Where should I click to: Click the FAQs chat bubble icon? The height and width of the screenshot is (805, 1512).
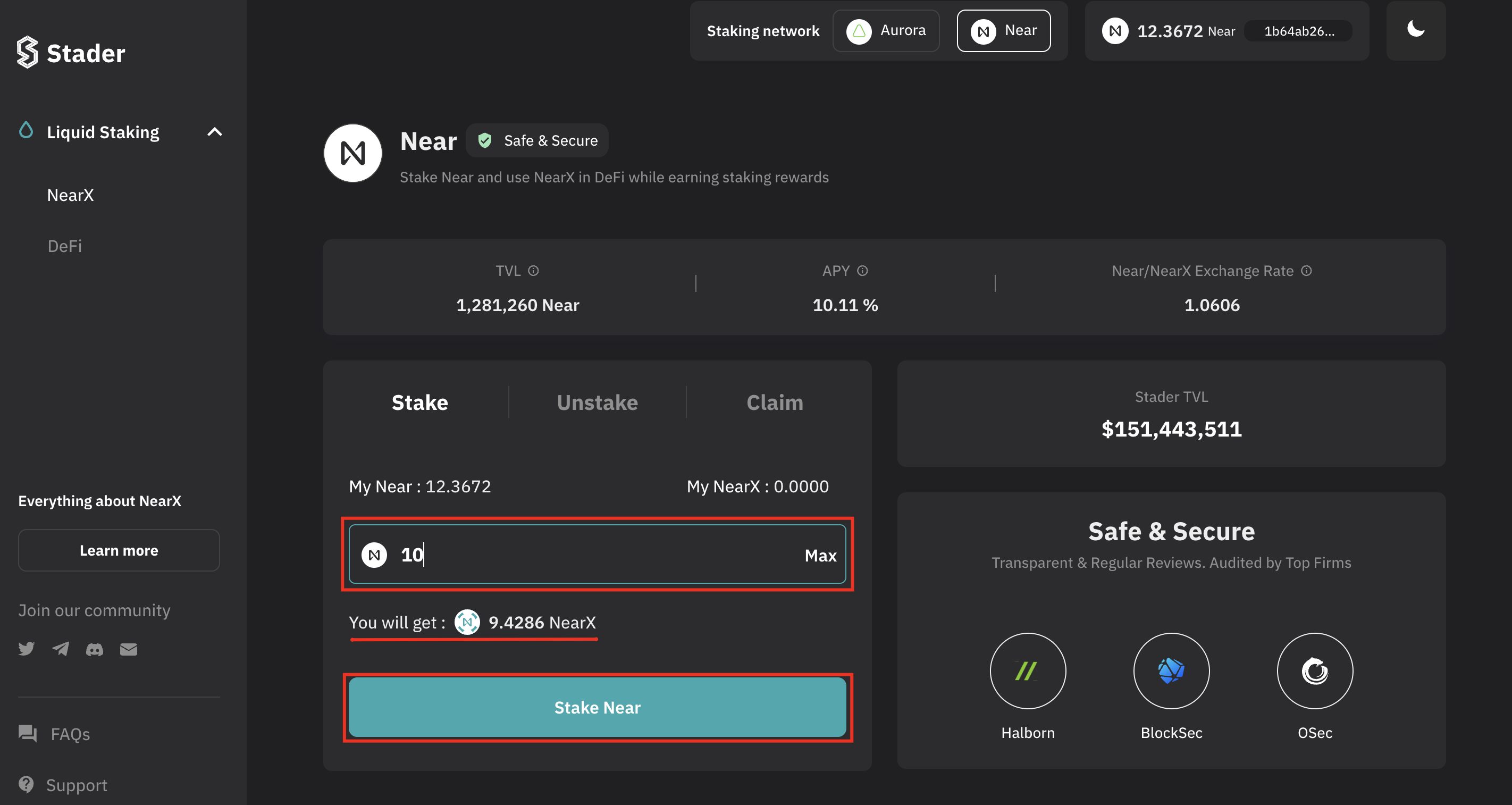pyautogui.click(x=27, y=733)
